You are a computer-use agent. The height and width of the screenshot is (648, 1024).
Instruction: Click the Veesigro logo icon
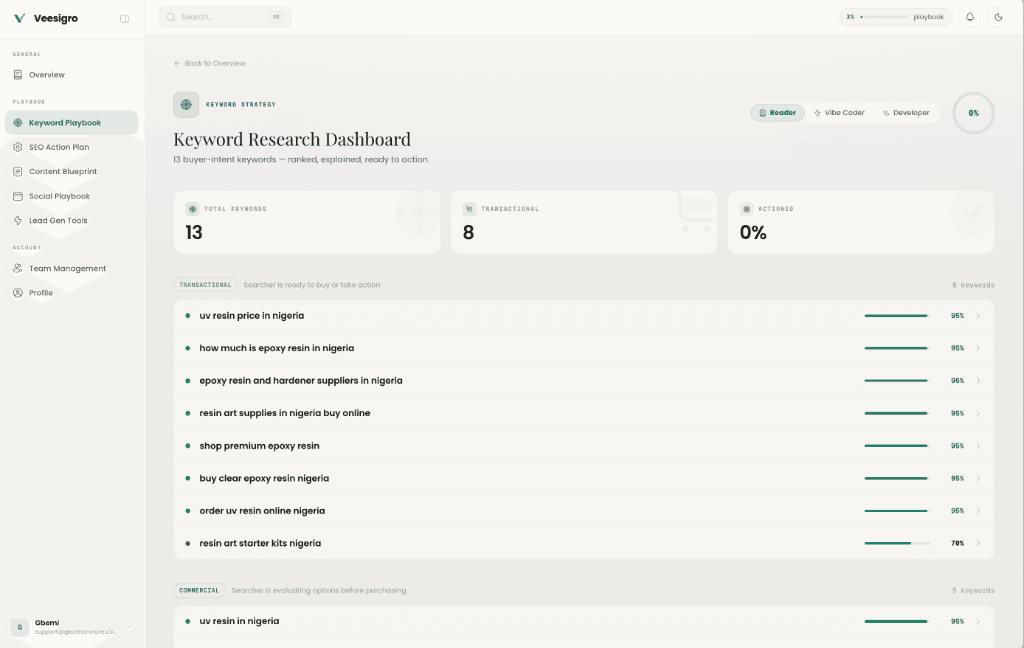pos(20,18)
